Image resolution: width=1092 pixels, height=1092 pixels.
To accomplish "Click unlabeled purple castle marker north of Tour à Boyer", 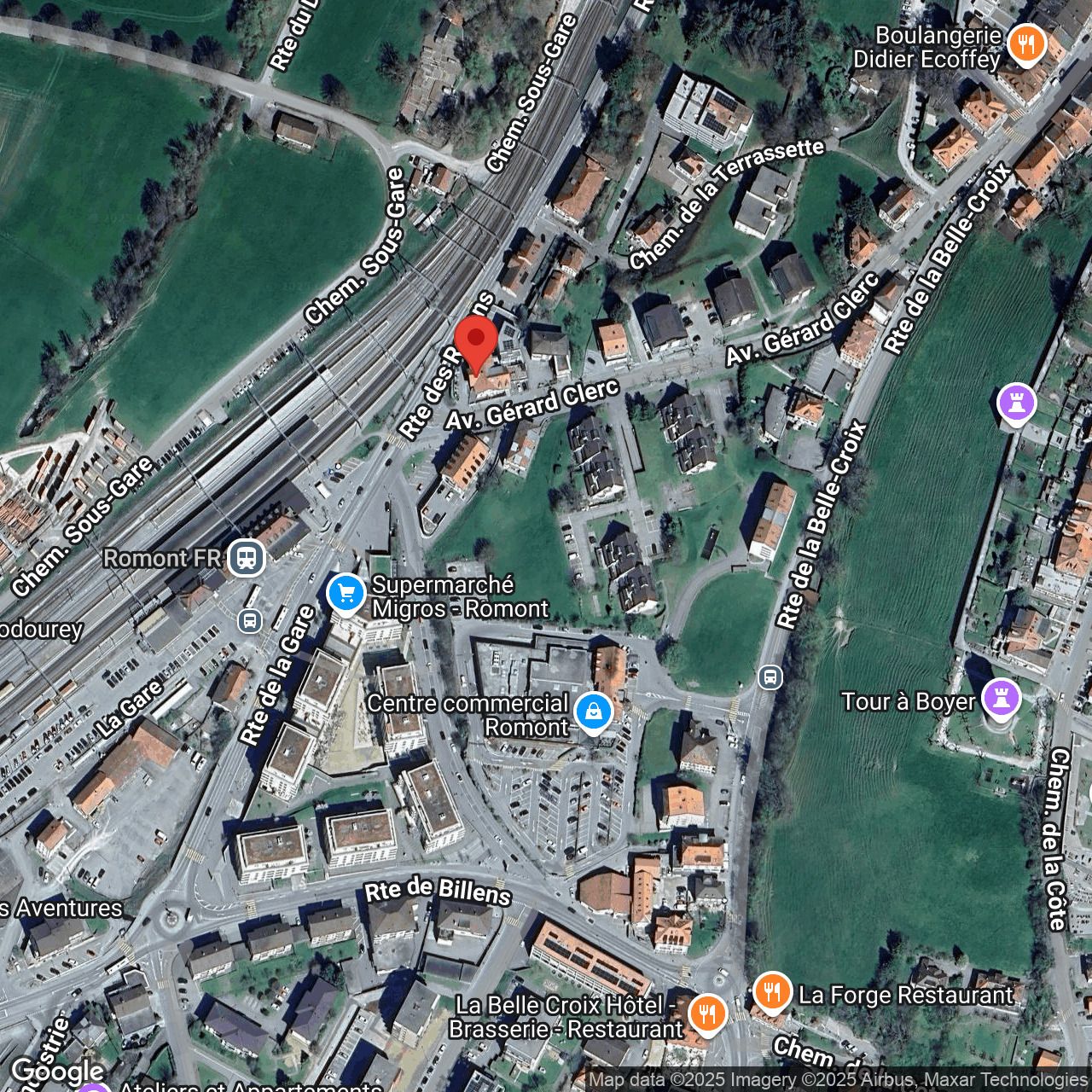I will pyautogui.click(x=1016, y=404).
